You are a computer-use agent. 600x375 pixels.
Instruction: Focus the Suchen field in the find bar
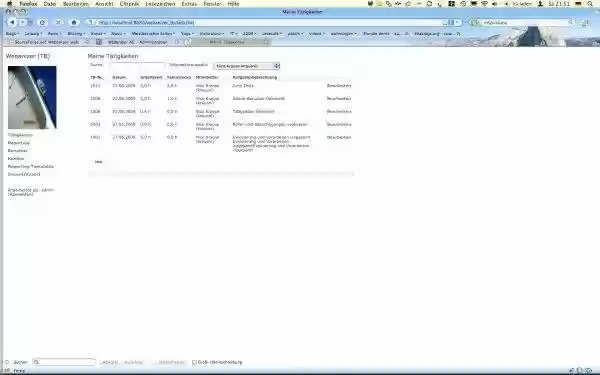[64, 362]
